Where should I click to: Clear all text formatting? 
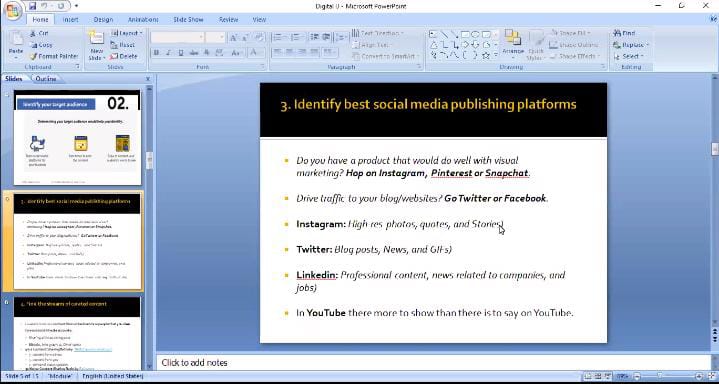pyautogui.click(x=260, y=38)
